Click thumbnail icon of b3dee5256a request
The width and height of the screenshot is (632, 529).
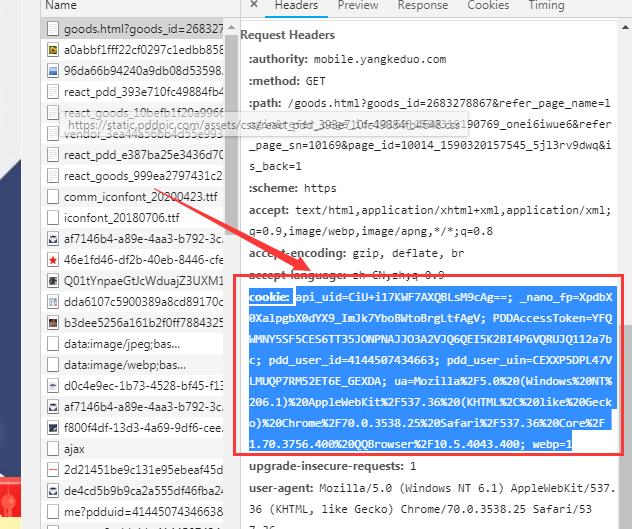click(53, 323)
